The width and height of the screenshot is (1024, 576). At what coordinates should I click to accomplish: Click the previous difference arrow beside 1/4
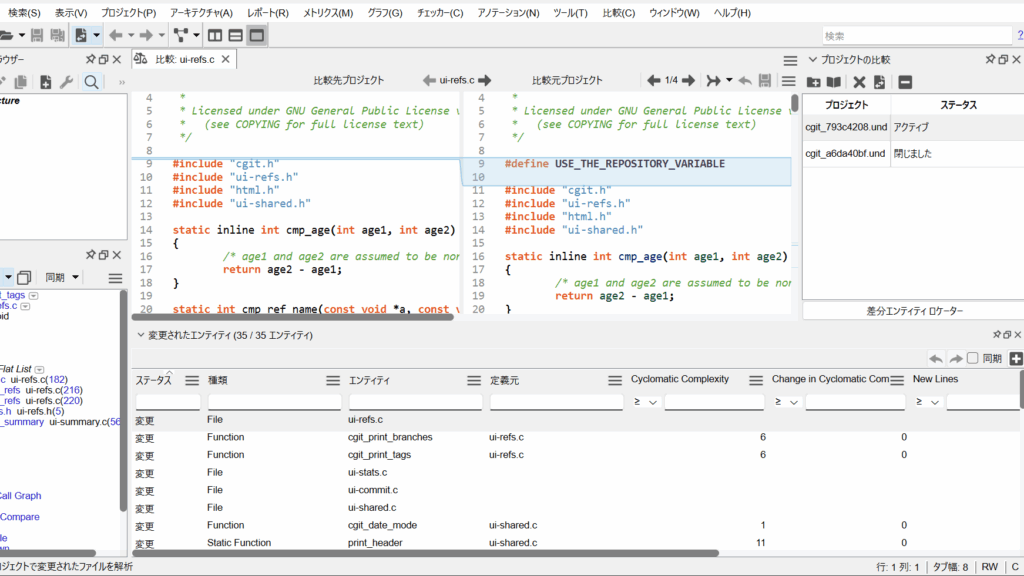(x=654, y=80)
